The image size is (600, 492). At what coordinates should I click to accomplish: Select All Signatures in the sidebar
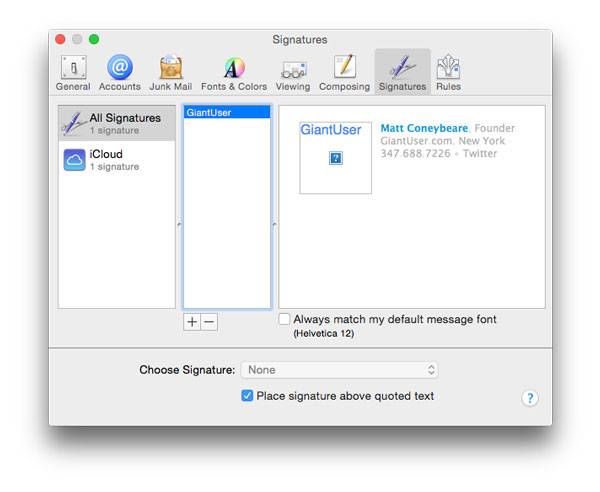click(117, 123)
